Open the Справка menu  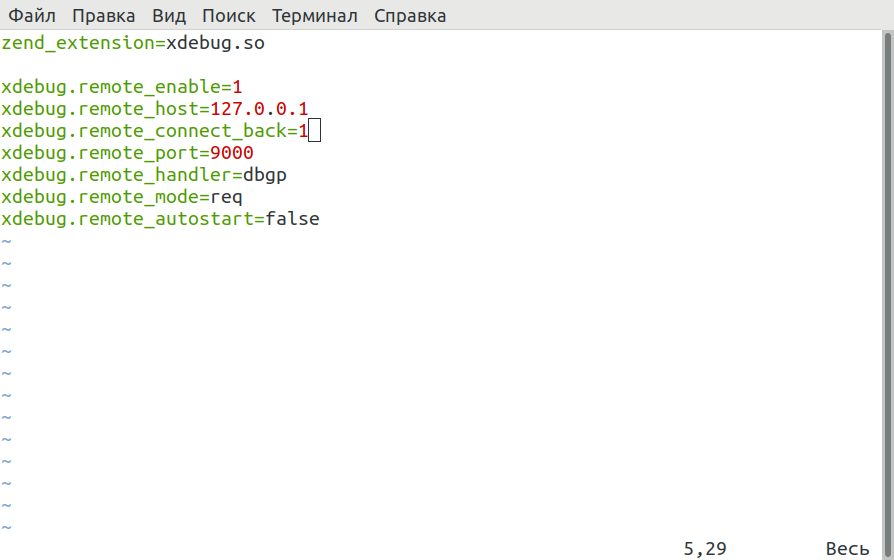point(410,16)
